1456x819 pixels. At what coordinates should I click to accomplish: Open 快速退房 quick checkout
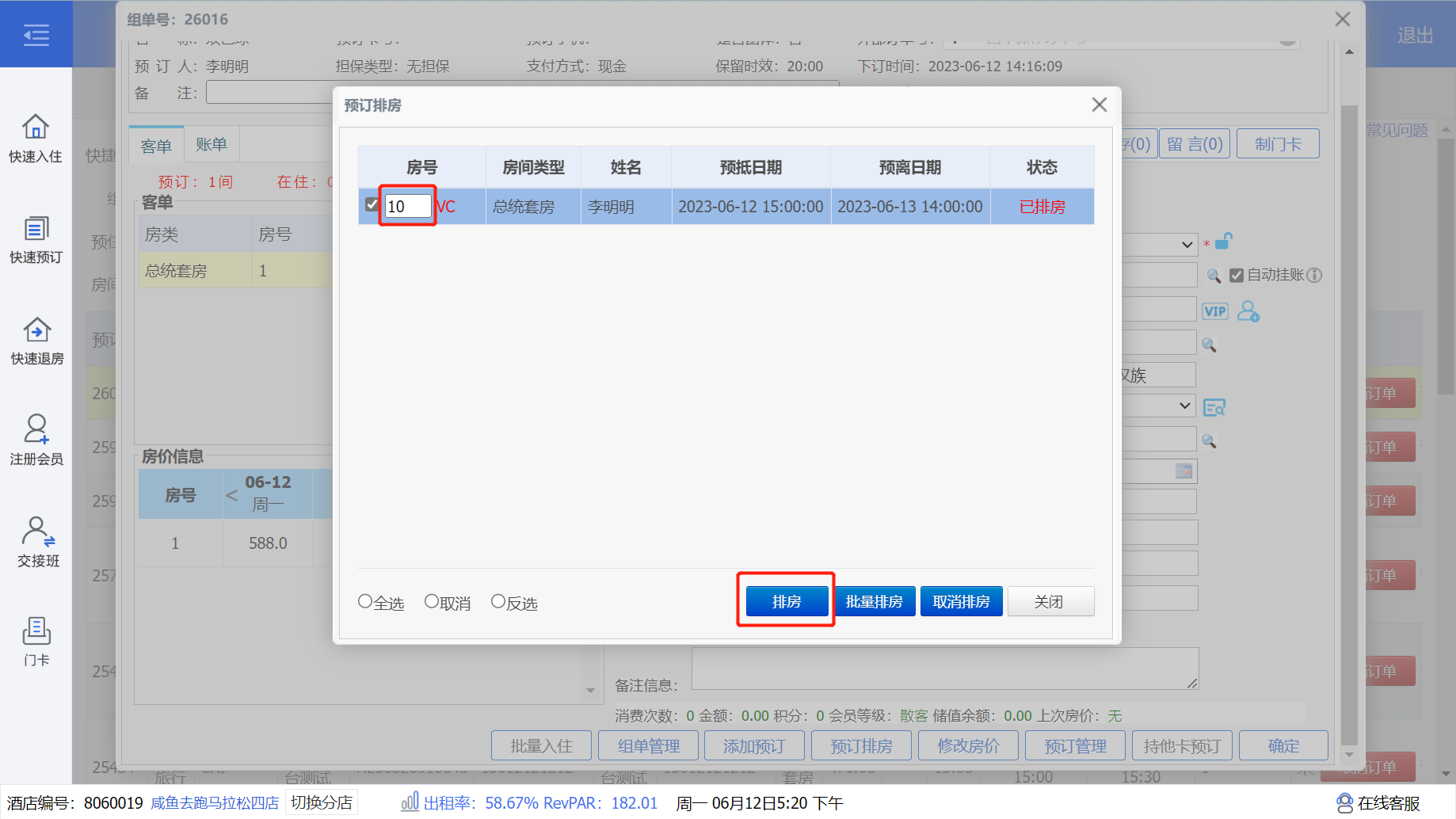click(x=36, y=341)
